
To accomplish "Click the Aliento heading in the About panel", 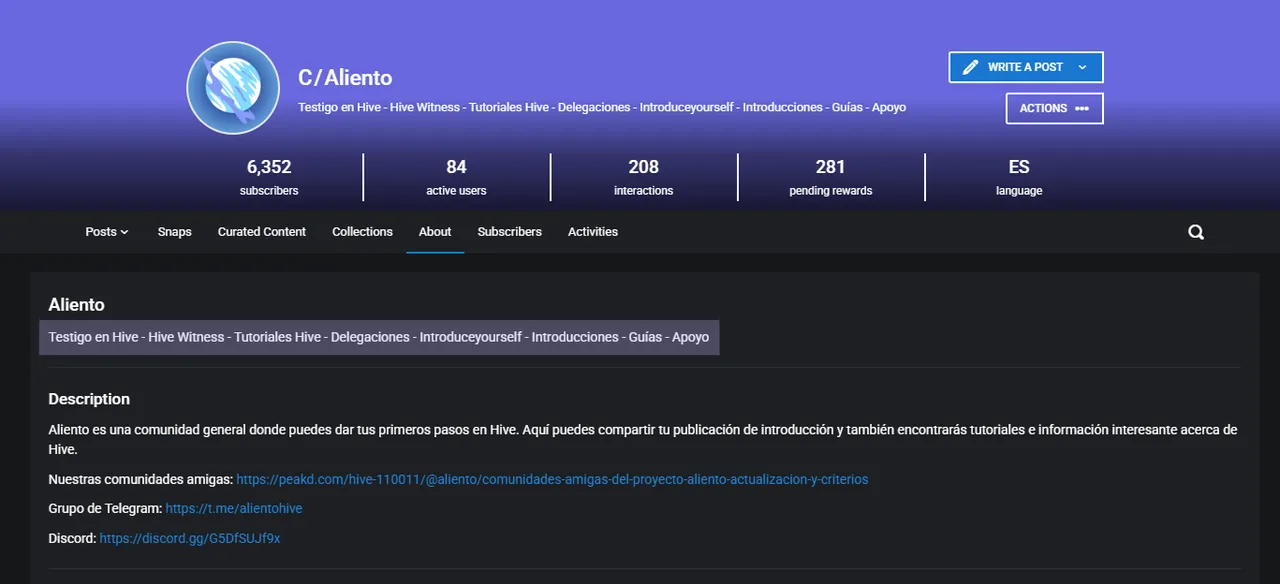I will click(76, 305).
